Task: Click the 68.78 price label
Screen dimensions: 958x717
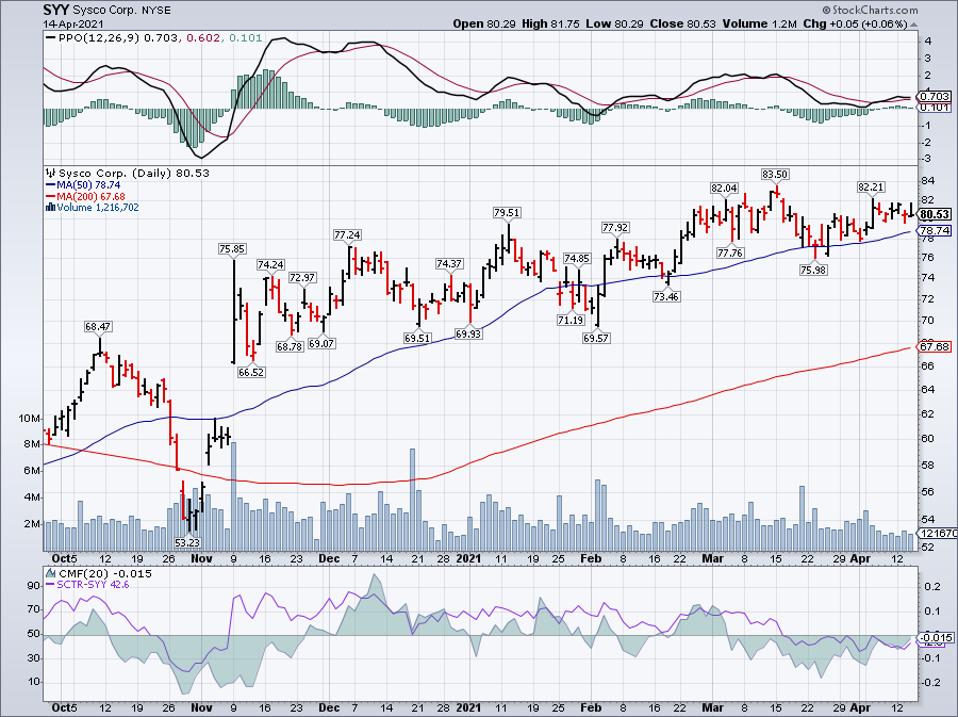Action: 290,346
